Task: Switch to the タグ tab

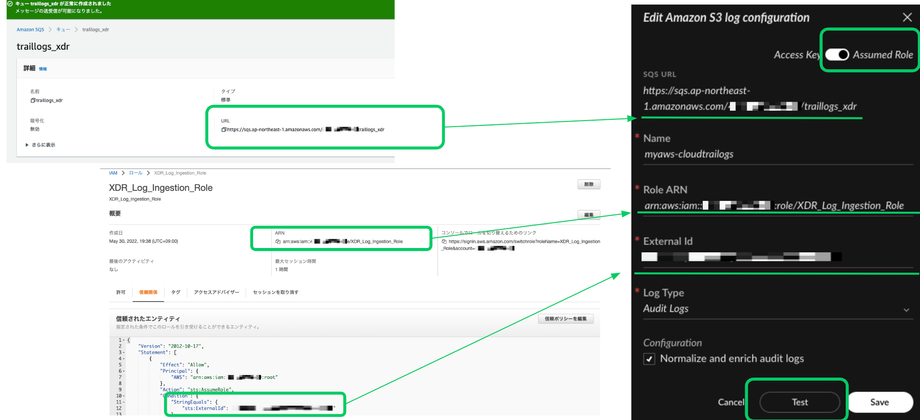Action: pyautogui.click(x=175, y=292)
